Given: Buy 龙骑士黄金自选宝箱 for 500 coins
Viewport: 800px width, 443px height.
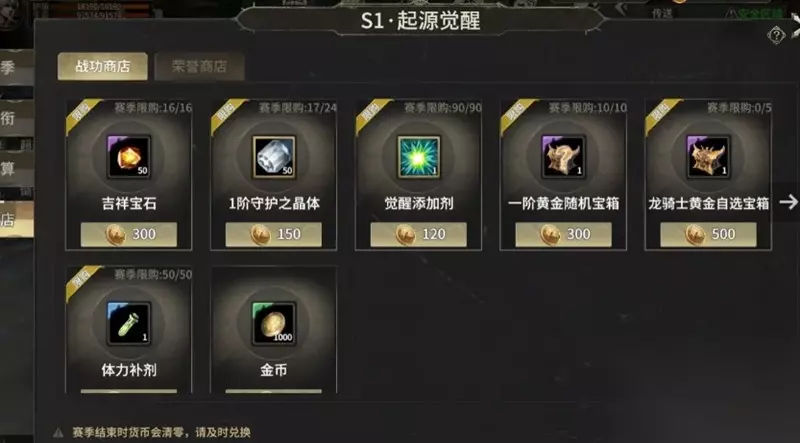Looking at the screenshot, I should [x=708, y=234].
